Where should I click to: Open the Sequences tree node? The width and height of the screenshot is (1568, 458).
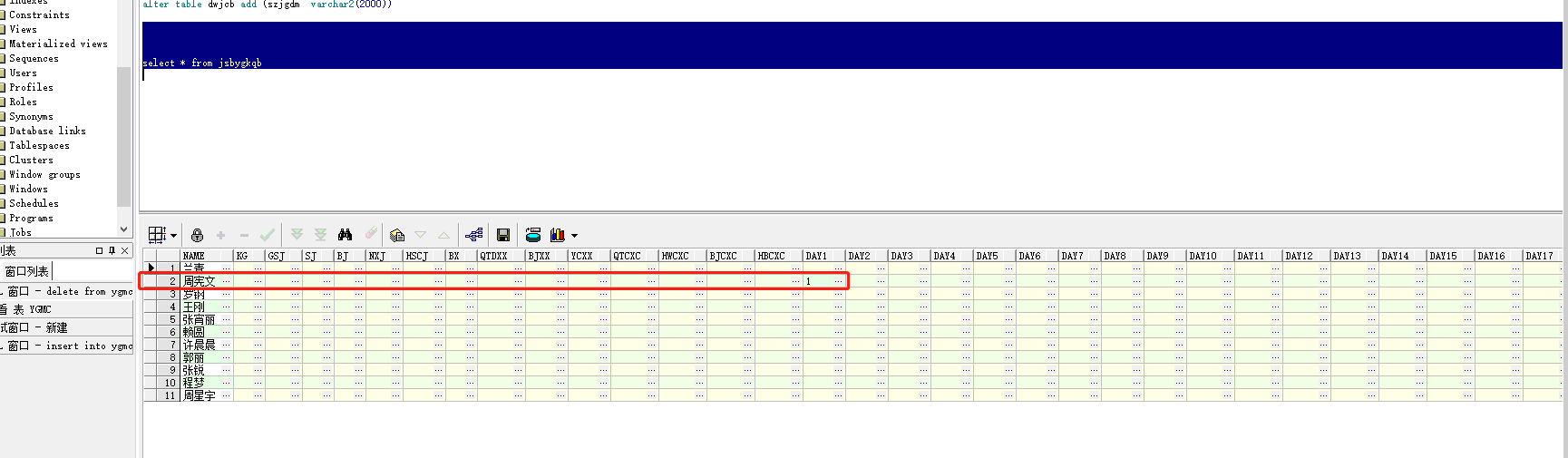(34, 58)
